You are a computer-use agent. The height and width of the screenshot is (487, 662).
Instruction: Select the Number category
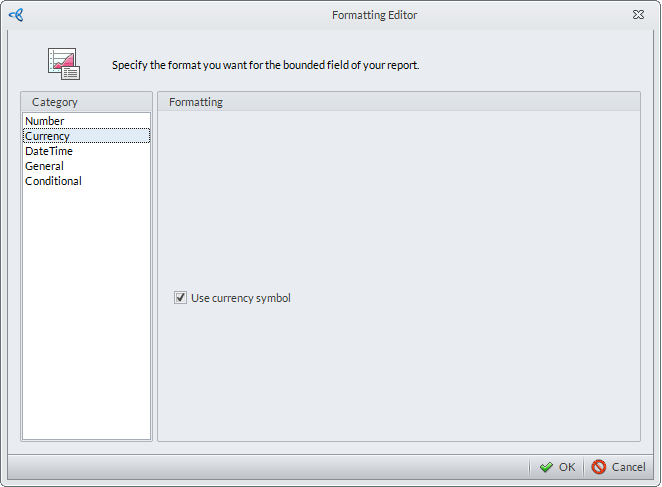[x=45, y=121]
